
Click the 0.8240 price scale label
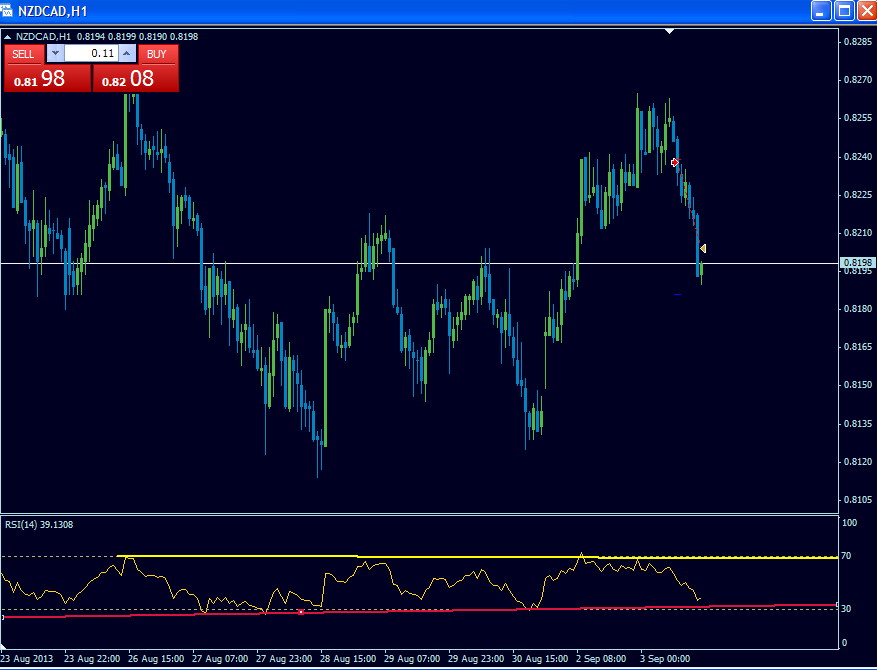pos(858,157)
